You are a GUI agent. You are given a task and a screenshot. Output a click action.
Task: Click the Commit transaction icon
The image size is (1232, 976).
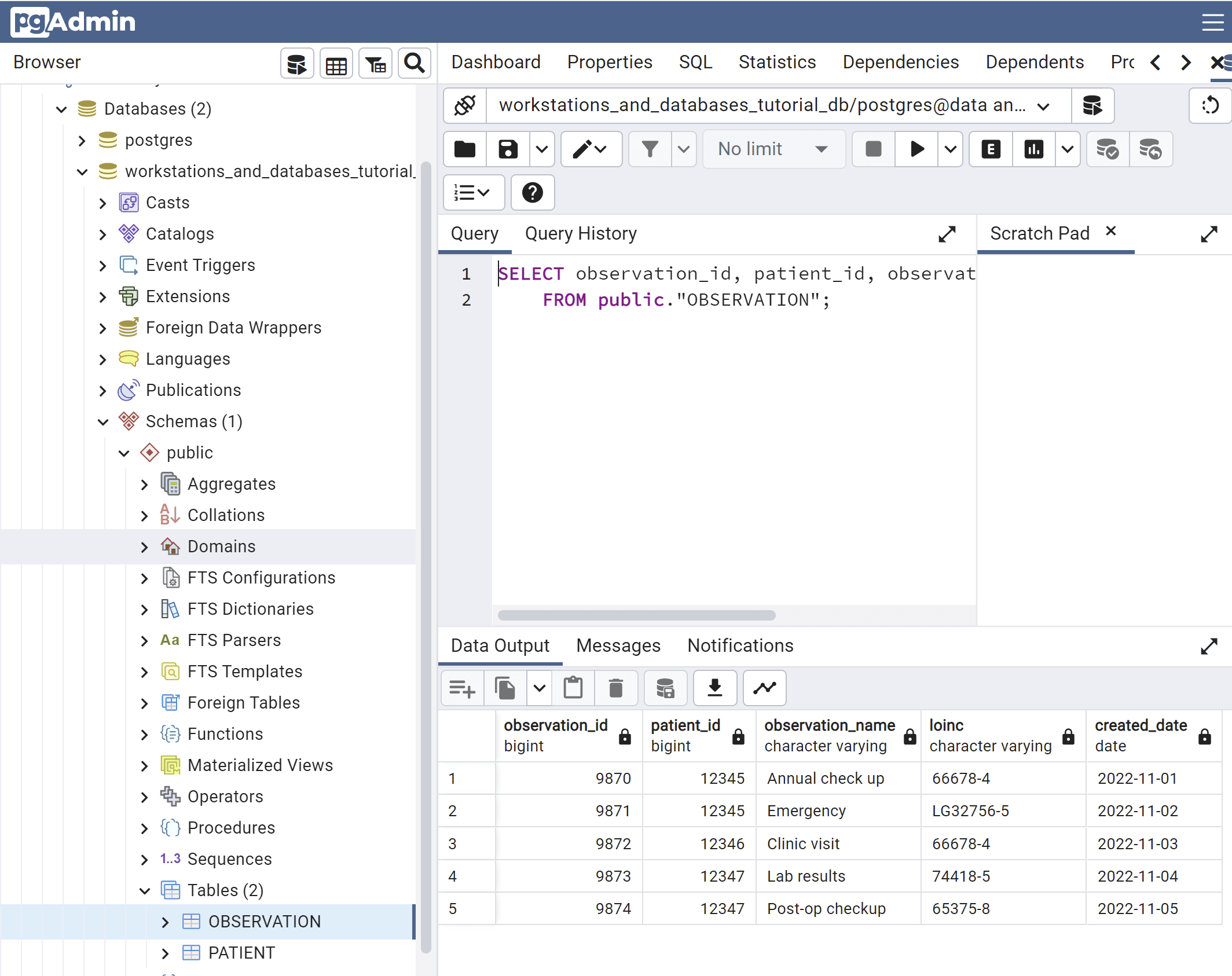(1107, 149)
